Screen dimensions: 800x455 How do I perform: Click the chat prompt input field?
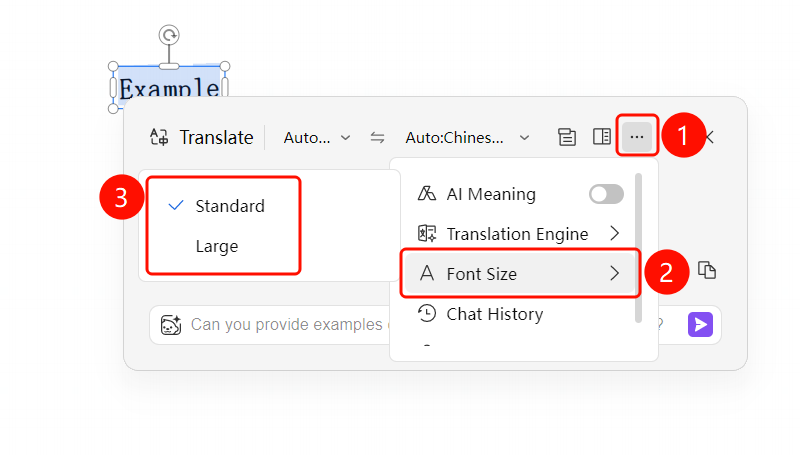point(435,325)
